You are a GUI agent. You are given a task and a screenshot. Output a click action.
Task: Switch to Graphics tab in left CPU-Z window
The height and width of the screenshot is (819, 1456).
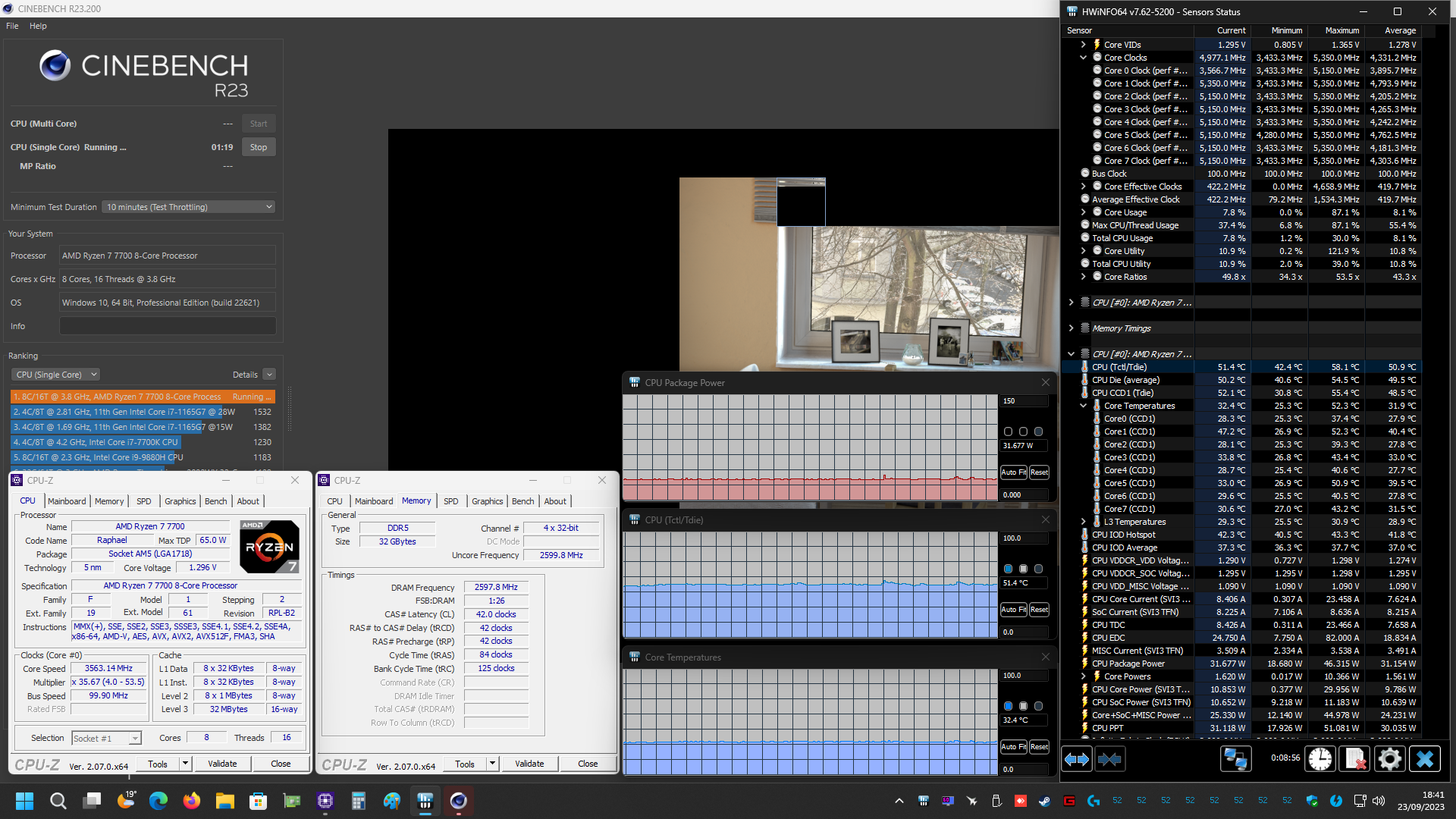(180, 501)
